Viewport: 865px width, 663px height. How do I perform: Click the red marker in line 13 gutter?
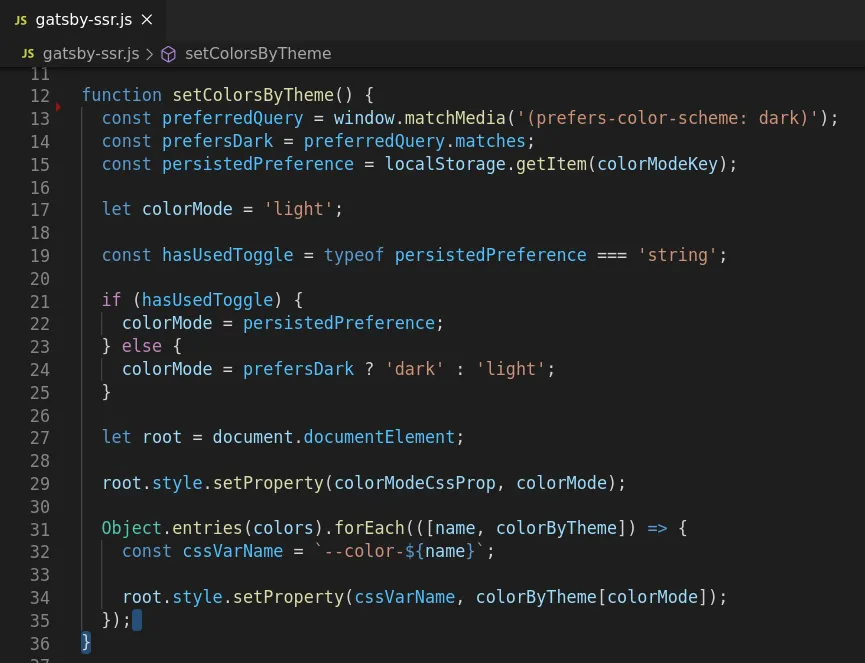coord(58,107)
